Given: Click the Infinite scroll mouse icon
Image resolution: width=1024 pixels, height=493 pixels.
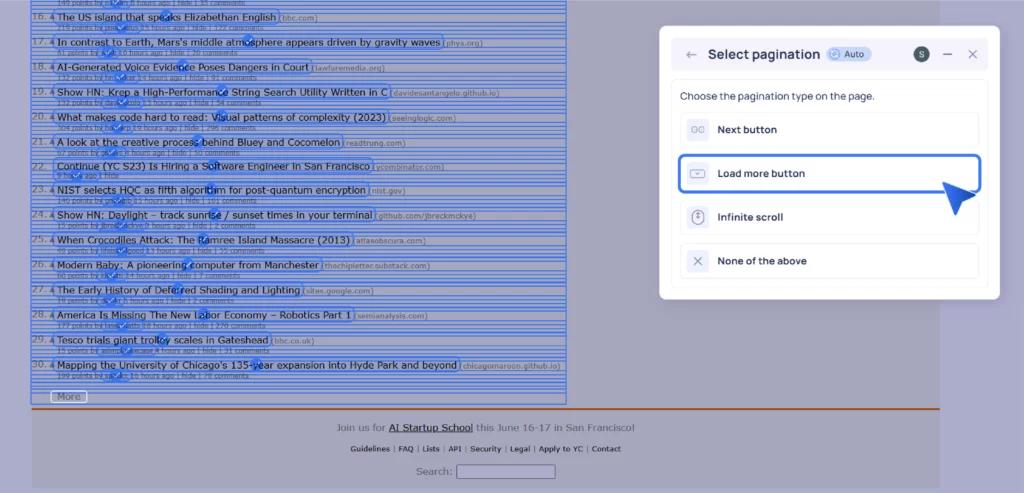Looking at the screenshot, I should click(x=698, y=217).
